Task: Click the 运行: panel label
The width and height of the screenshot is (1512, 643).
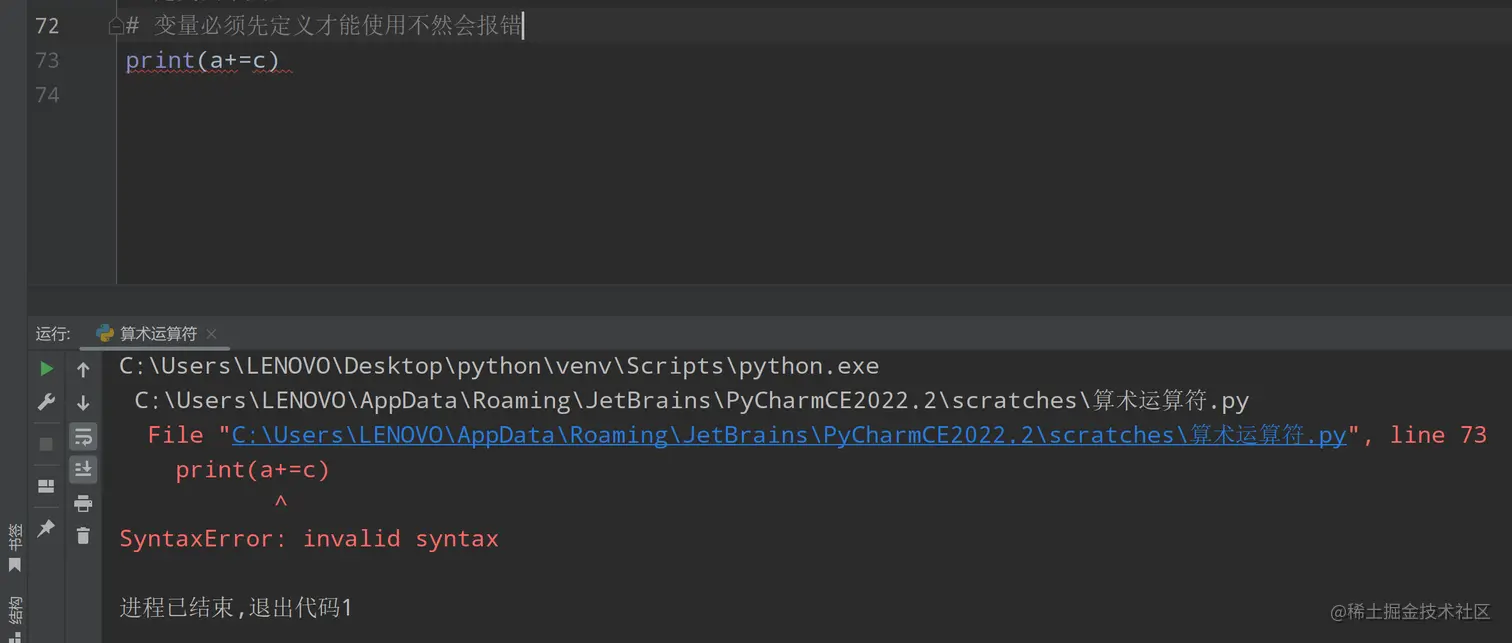Action: pyautogui.click(x=53, y=334)
